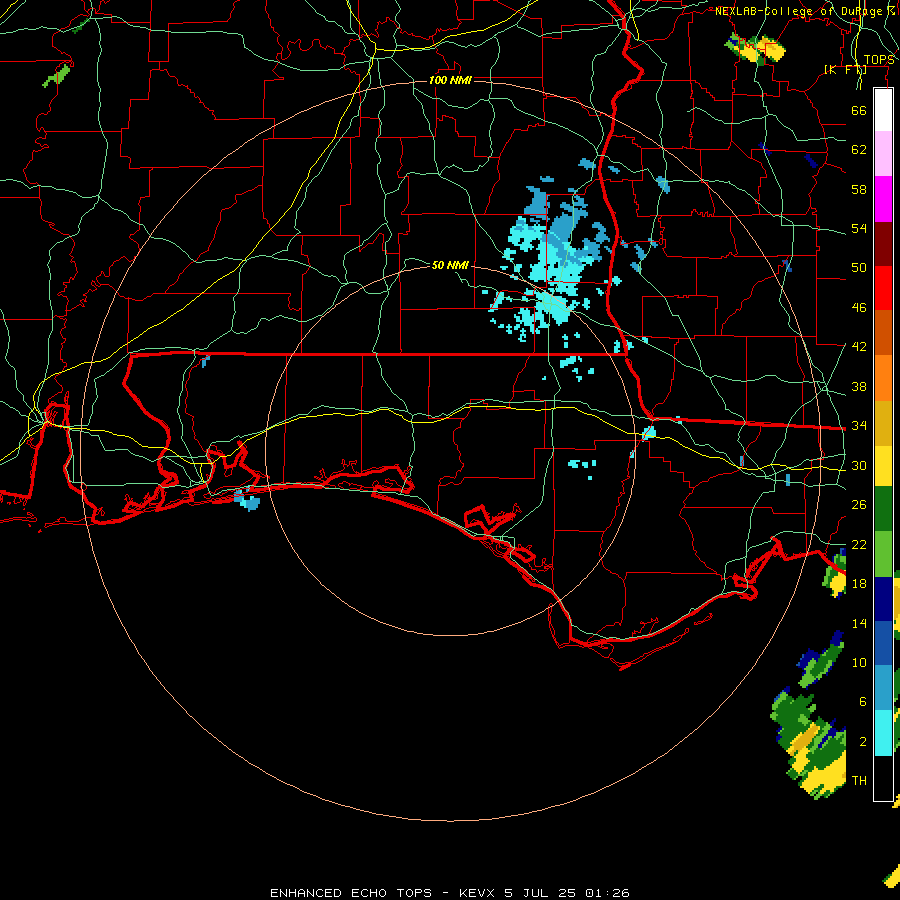Screen dimensions: 900x900
Task: Click the '54' legend value
Action: 859,228
